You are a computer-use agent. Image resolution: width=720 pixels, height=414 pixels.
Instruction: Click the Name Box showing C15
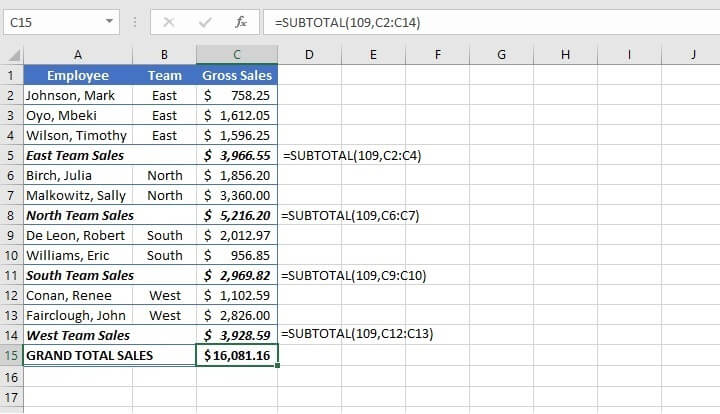click(62, 22)
